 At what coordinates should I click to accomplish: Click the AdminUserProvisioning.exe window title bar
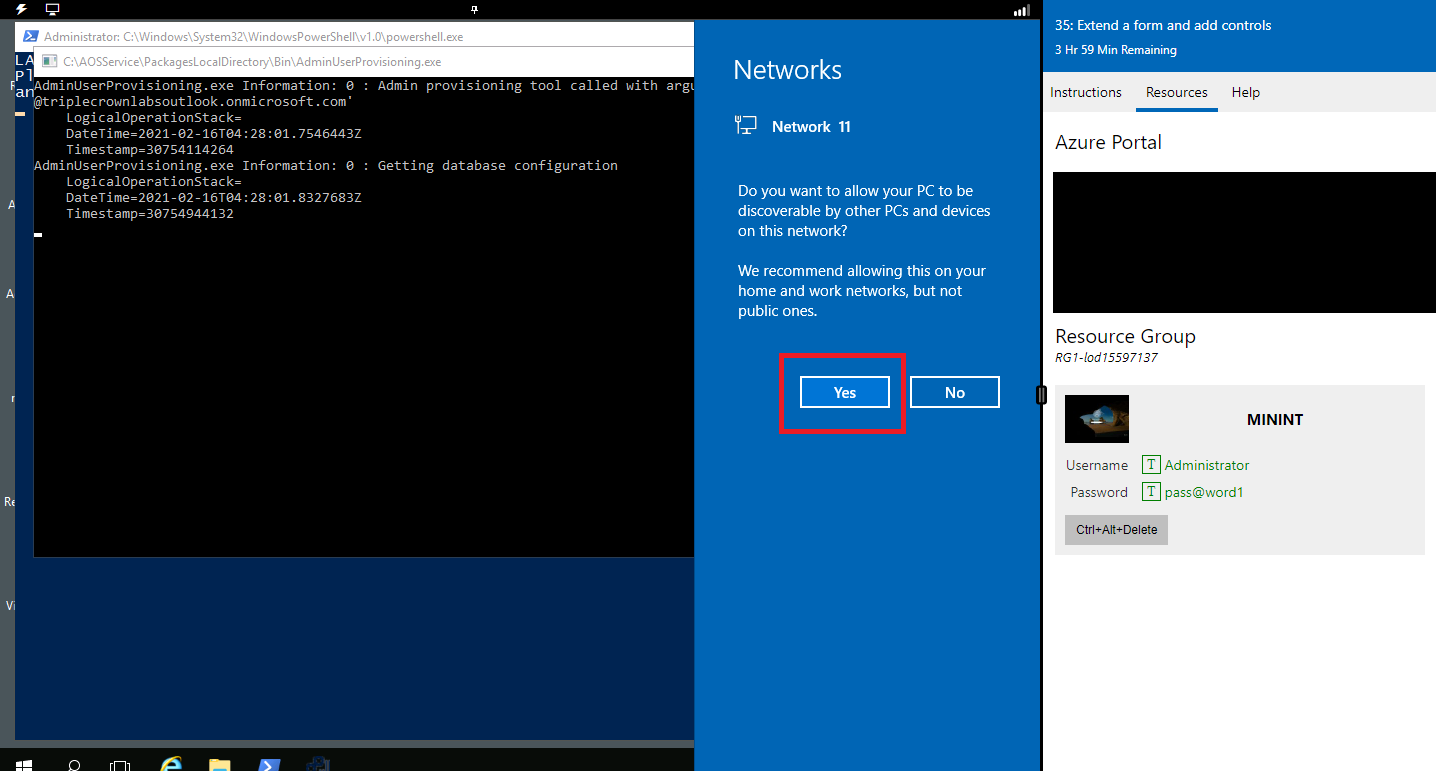point(365,61)
